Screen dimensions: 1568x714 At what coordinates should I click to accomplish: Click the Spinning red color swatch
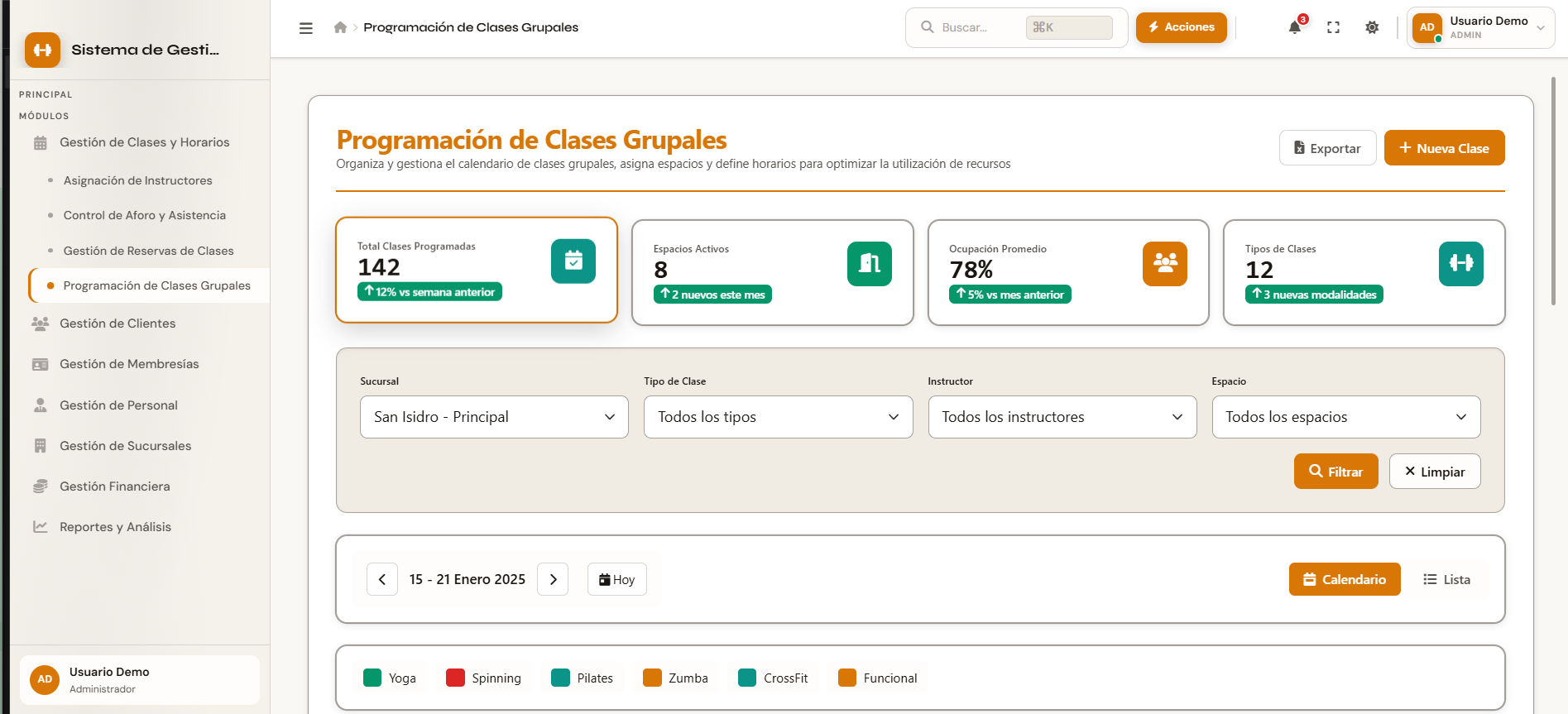[455, 678]
